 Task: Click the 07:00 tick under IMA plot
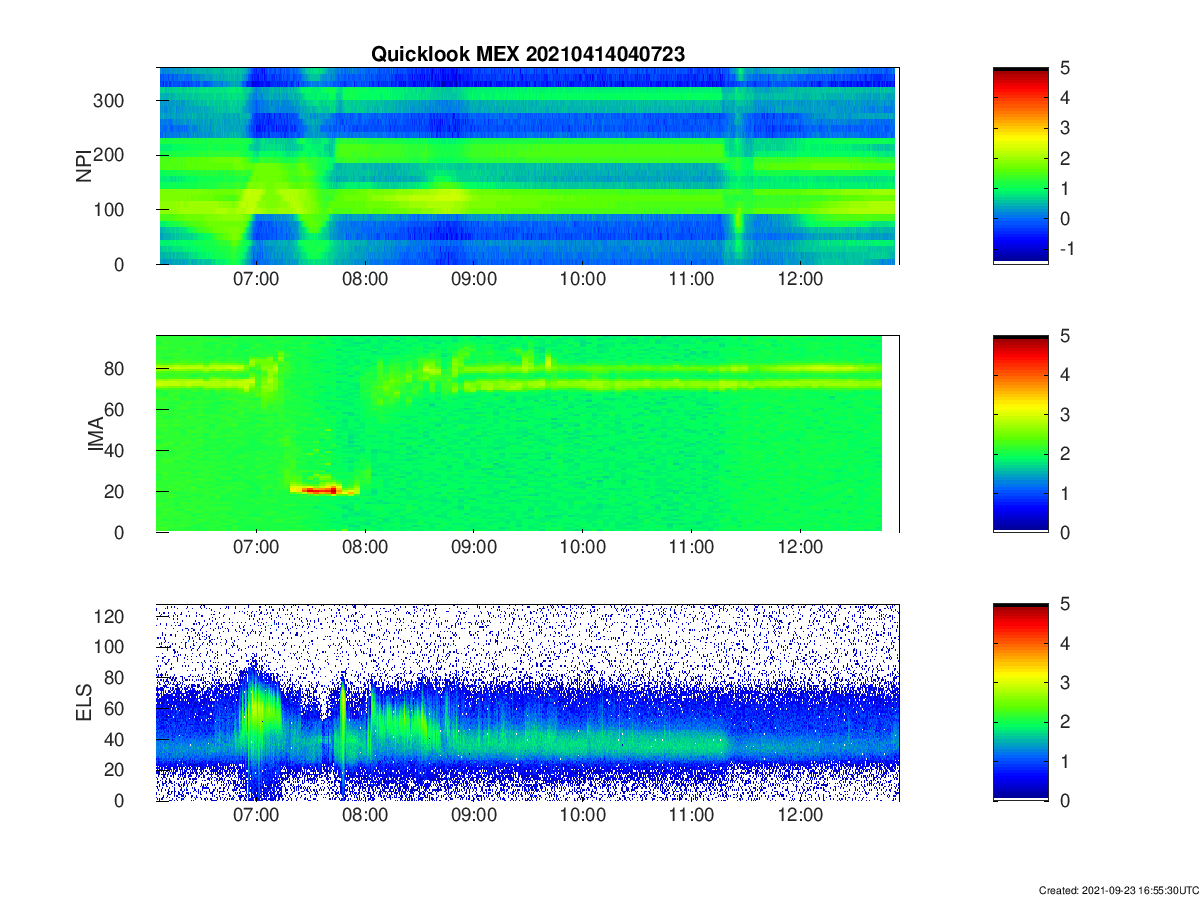(x=256, y=548)
